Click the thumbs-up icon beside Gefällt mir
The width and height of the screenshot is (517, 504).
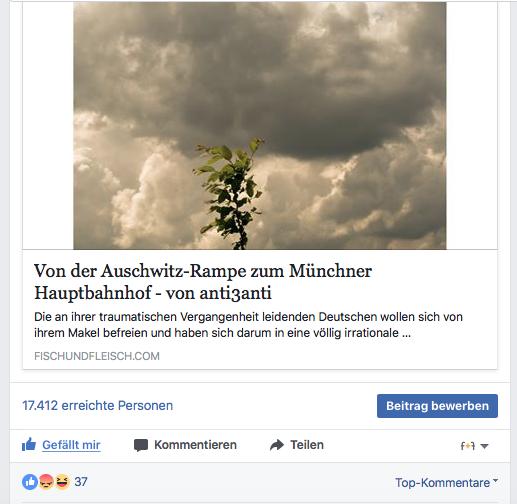pos(29,444)
